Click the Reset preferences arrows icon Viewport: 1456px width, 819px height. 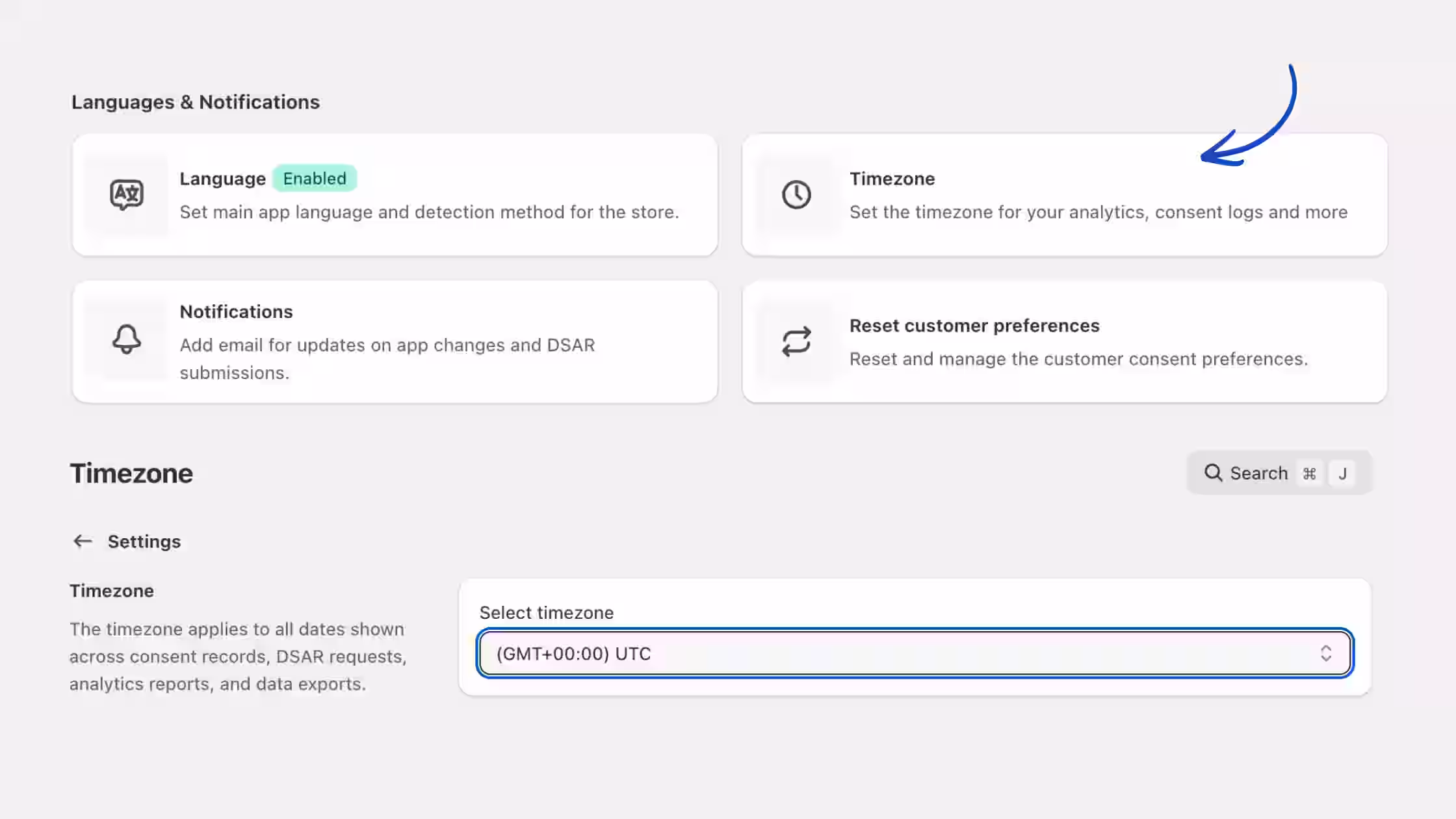pos(796,341)
